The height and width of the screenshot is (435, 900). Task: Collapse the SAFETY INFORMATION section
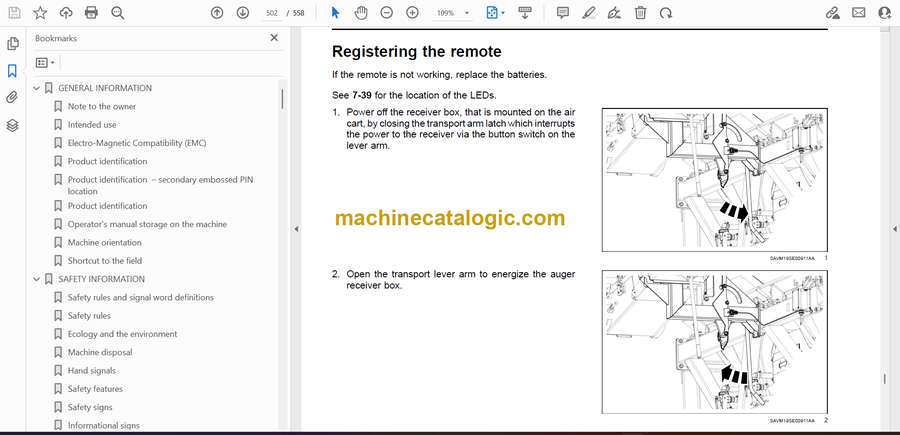(x=37, y=279)
